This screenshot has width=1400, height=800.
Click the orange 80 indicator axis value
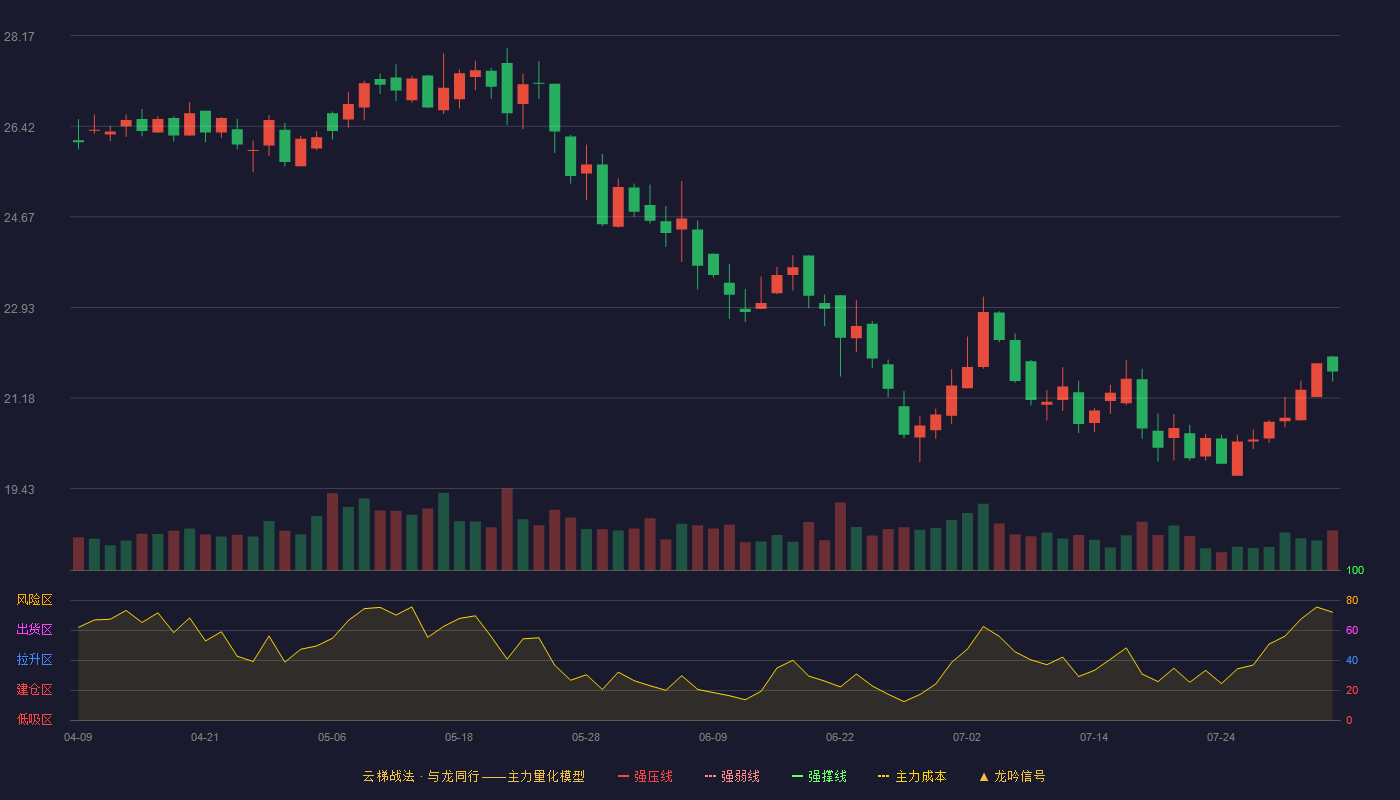[1352, 600]
